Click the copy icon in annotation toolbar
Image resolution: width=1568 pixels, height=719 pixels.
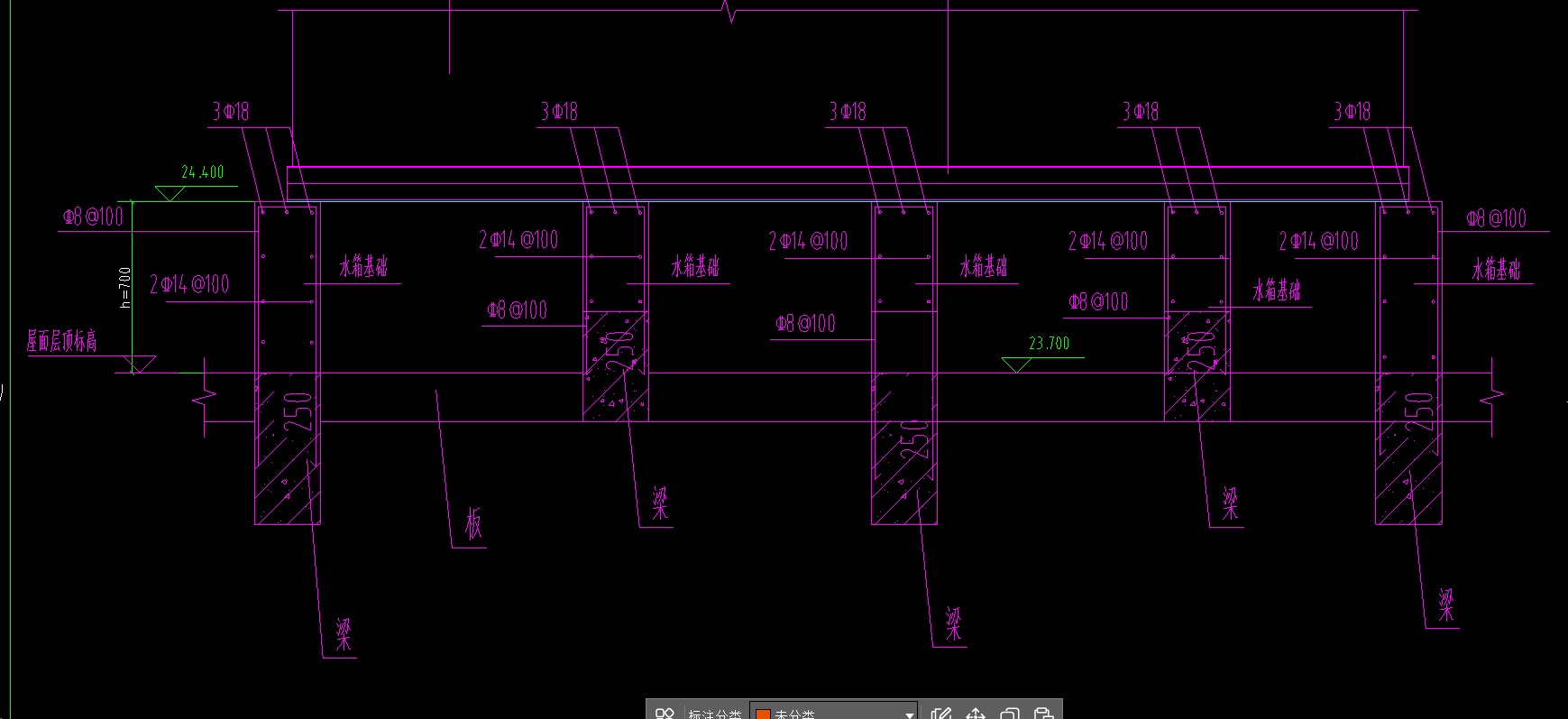click(1010, 714)
